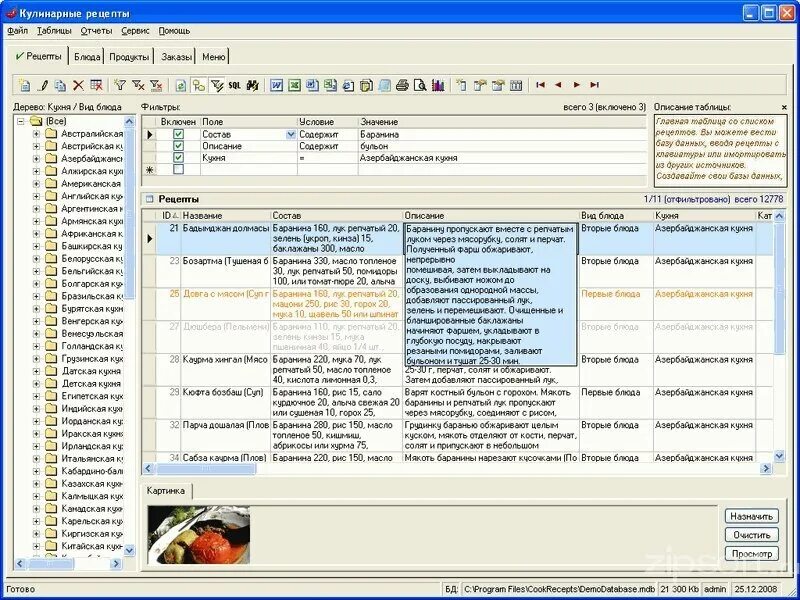Expand the Итальянская кухня tree node
Viewport: 800px width, 600px height.
[36, 459]
